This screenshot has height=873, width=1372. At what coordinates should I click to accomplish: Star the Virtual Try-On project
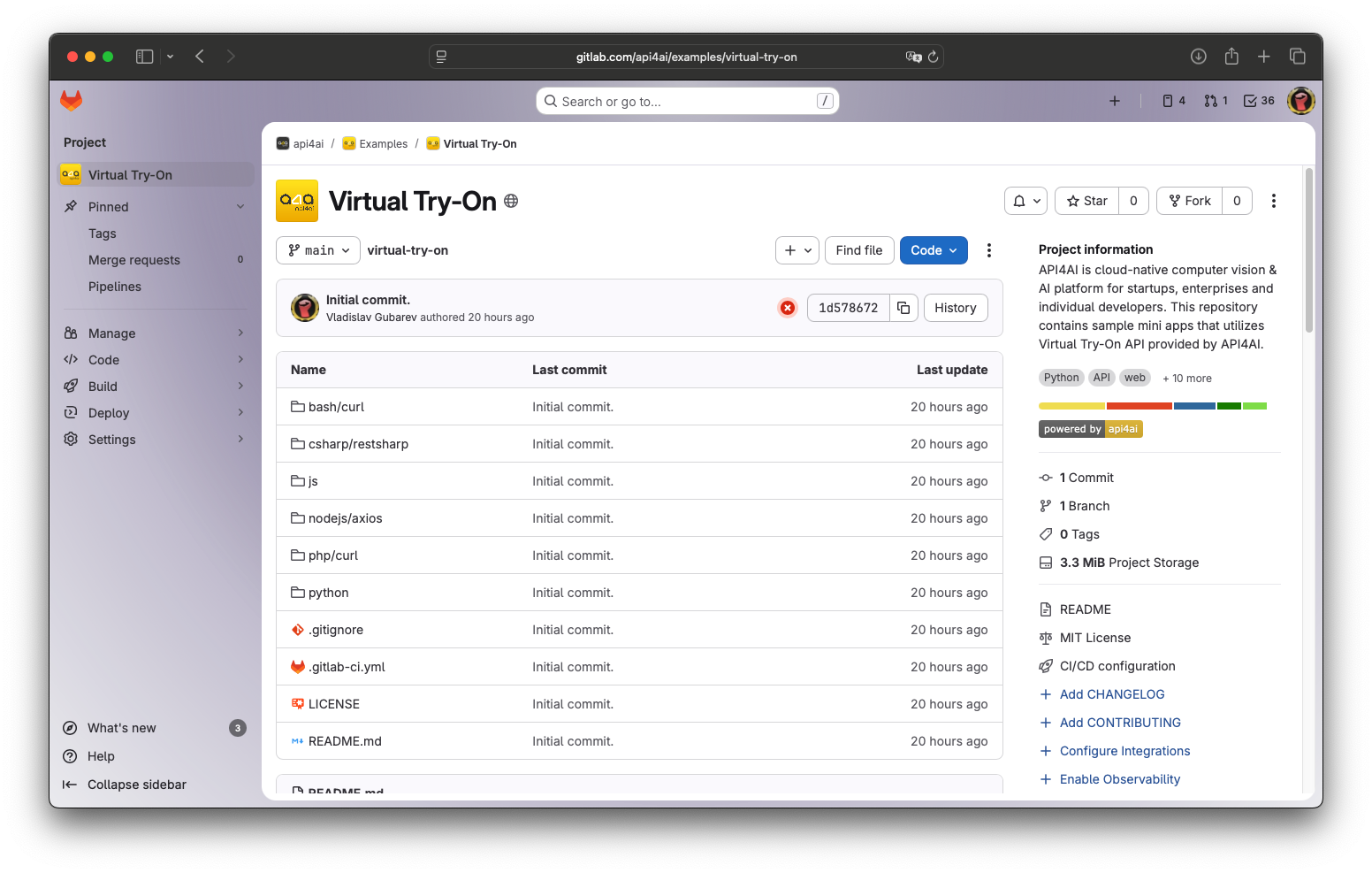(1086, 201)
